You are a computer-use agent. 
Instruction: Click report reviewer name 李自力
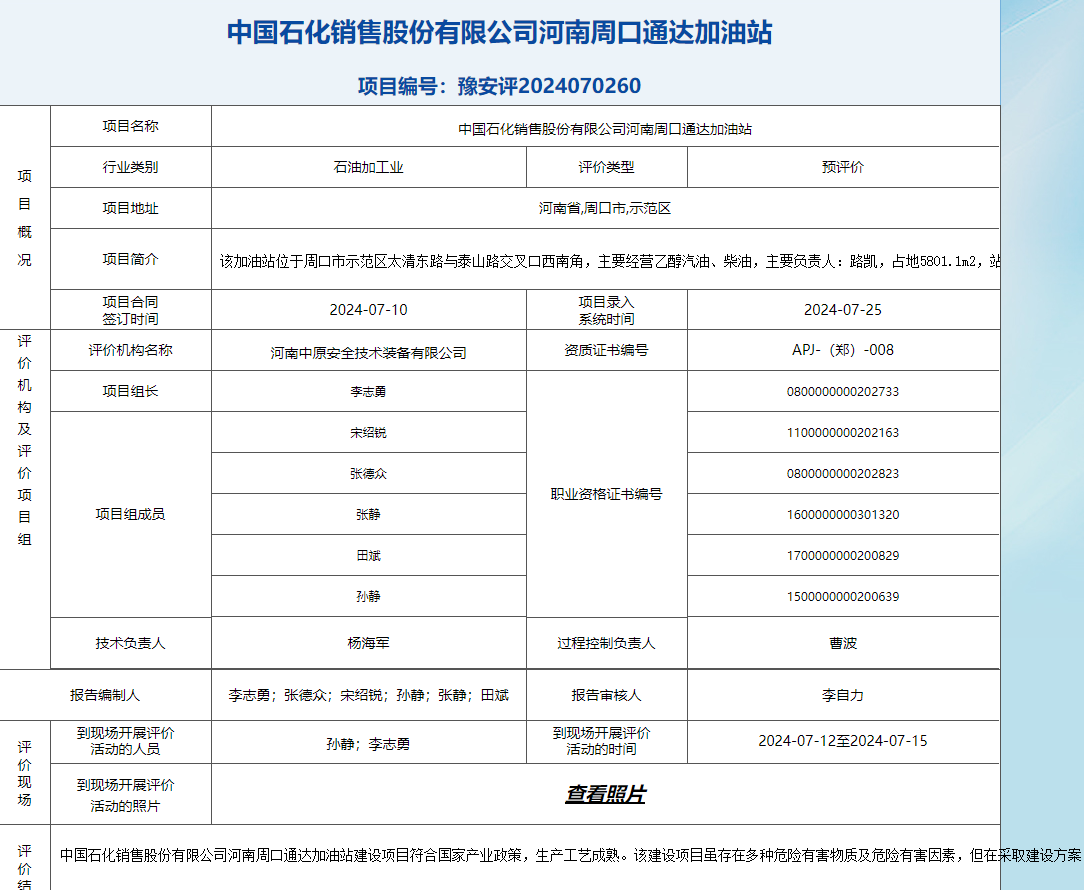(843, 695)
